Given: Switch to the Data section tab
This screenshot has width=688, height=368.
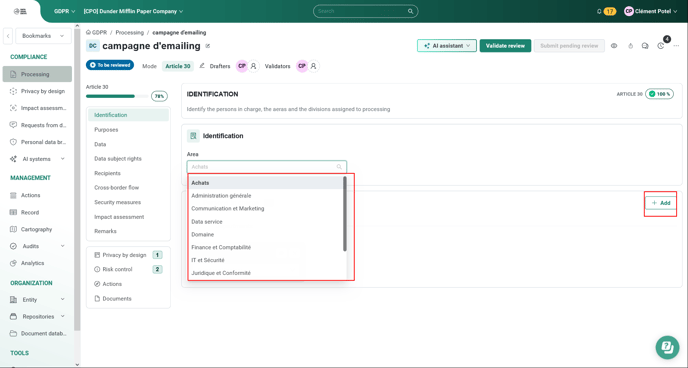Looking at the screenshot, I should pos(128,144).
